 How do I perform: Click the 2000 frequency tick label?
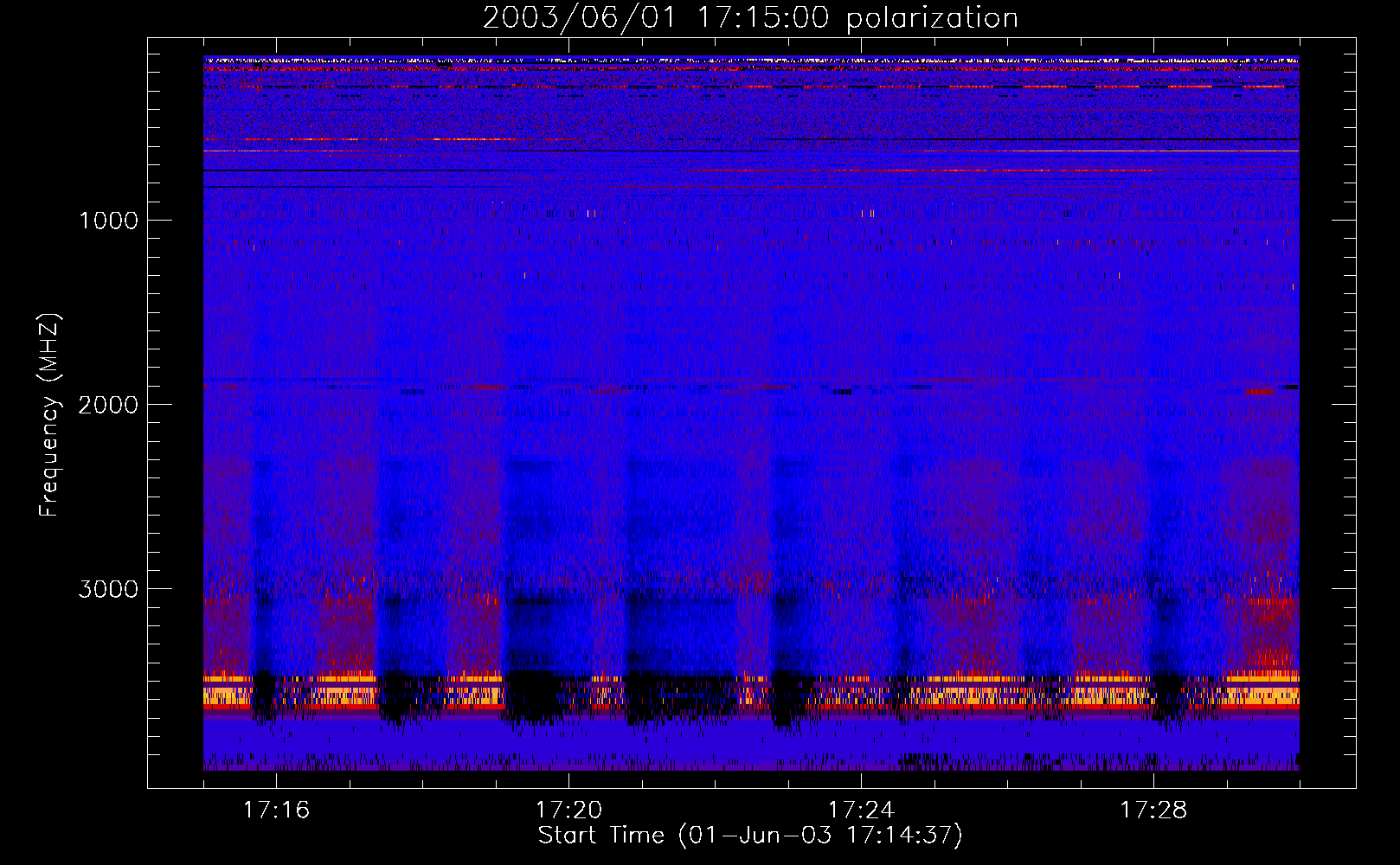coord(108,405)
